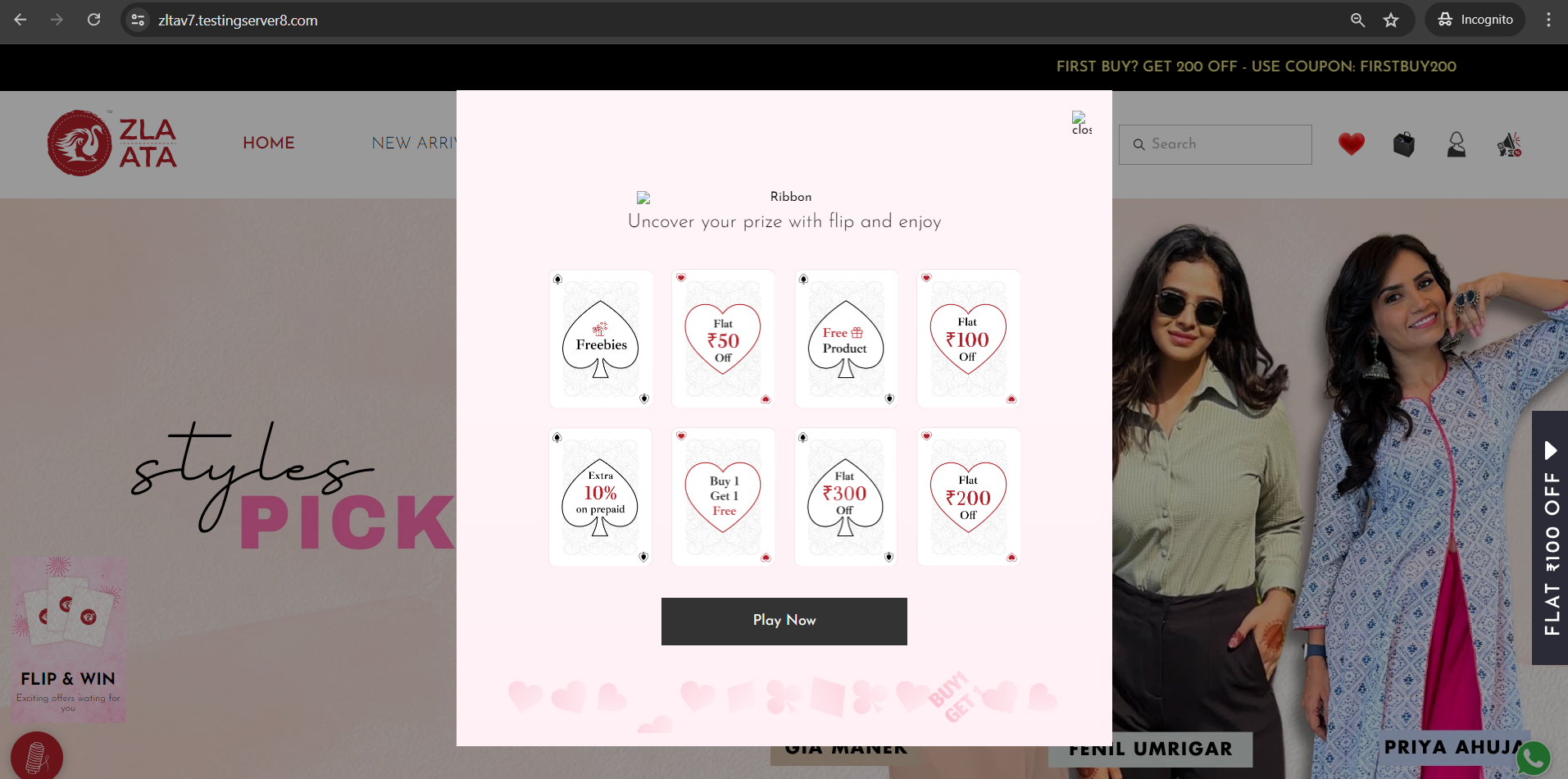Close the flip and win popup
This screenshot has height=779, width=1568.
(x=1081, y=123)
